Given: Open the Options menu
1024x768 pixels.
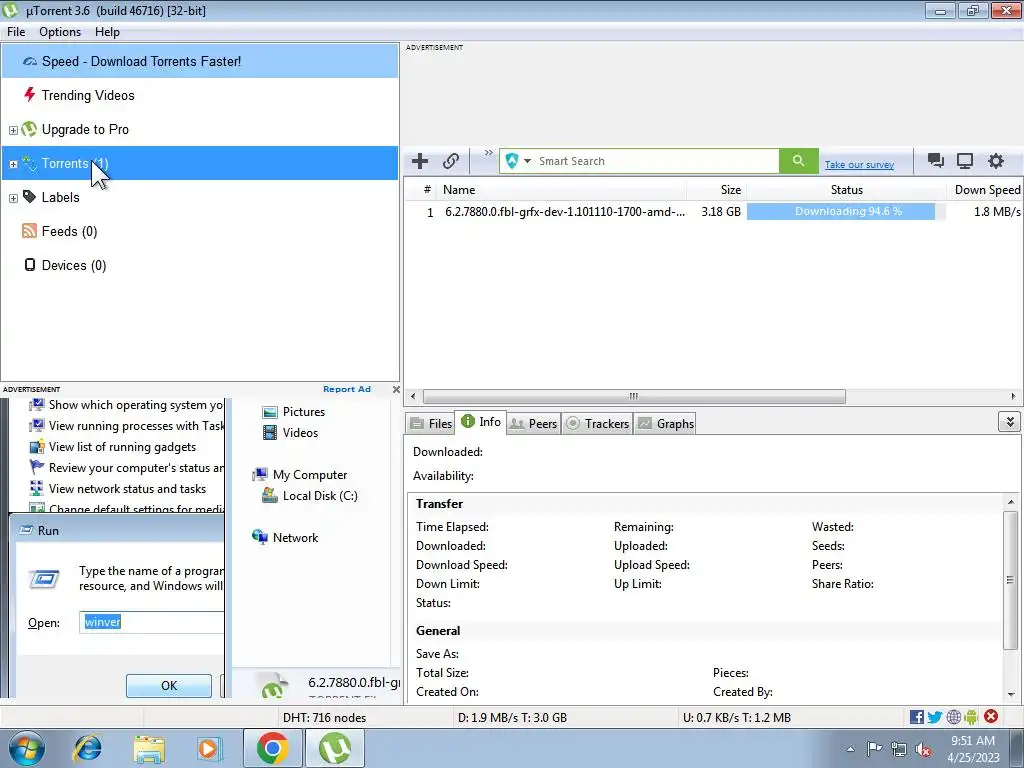Looking at the screenshot, I should (60, 31).
